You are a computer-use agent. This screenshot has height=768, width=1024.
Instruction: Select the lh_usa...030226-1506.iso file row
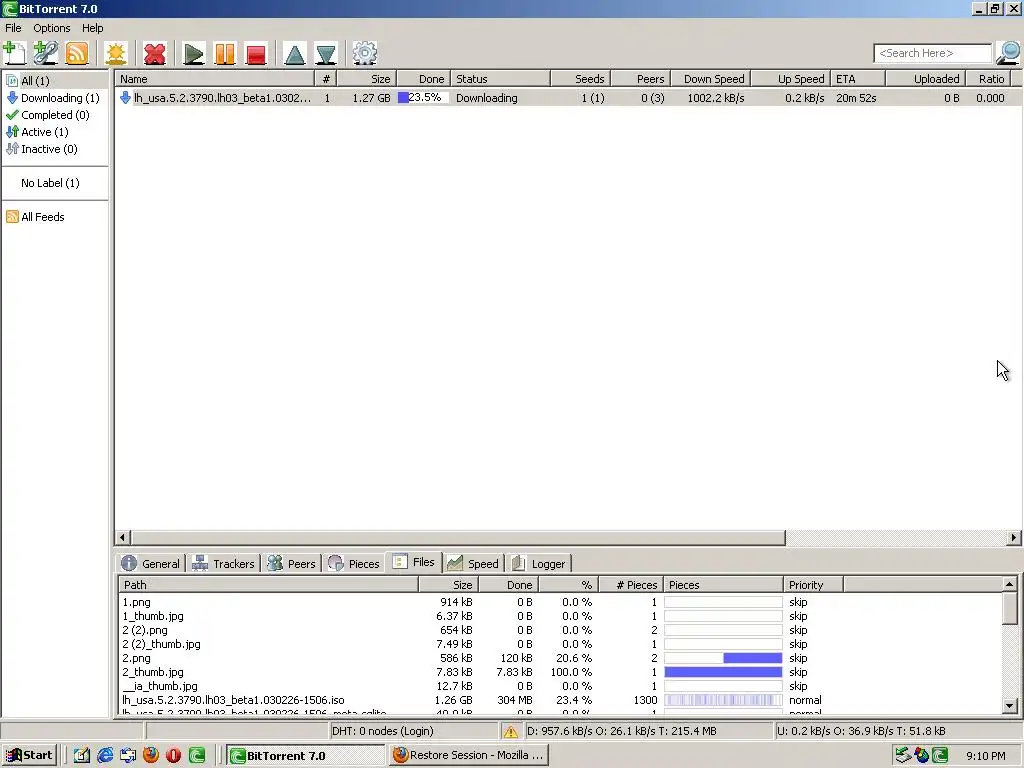560,700
